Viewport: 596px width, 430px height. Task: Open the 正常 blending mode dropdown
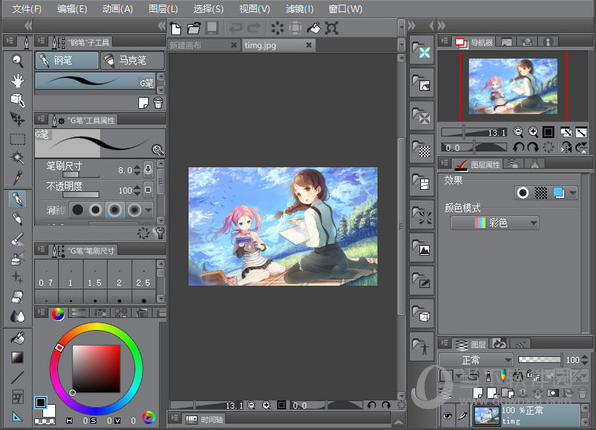(476, 360)
